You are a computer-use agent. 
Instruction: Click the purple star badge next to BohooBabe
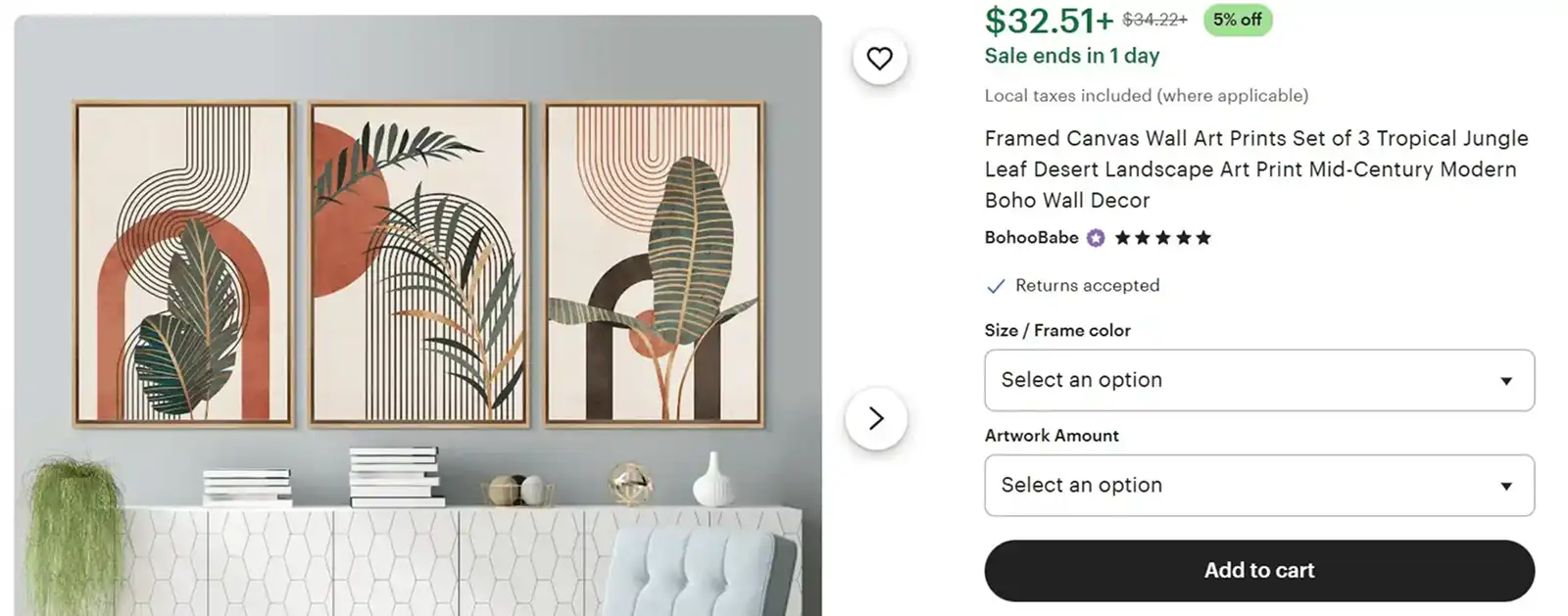click(x=1095, y=237)
